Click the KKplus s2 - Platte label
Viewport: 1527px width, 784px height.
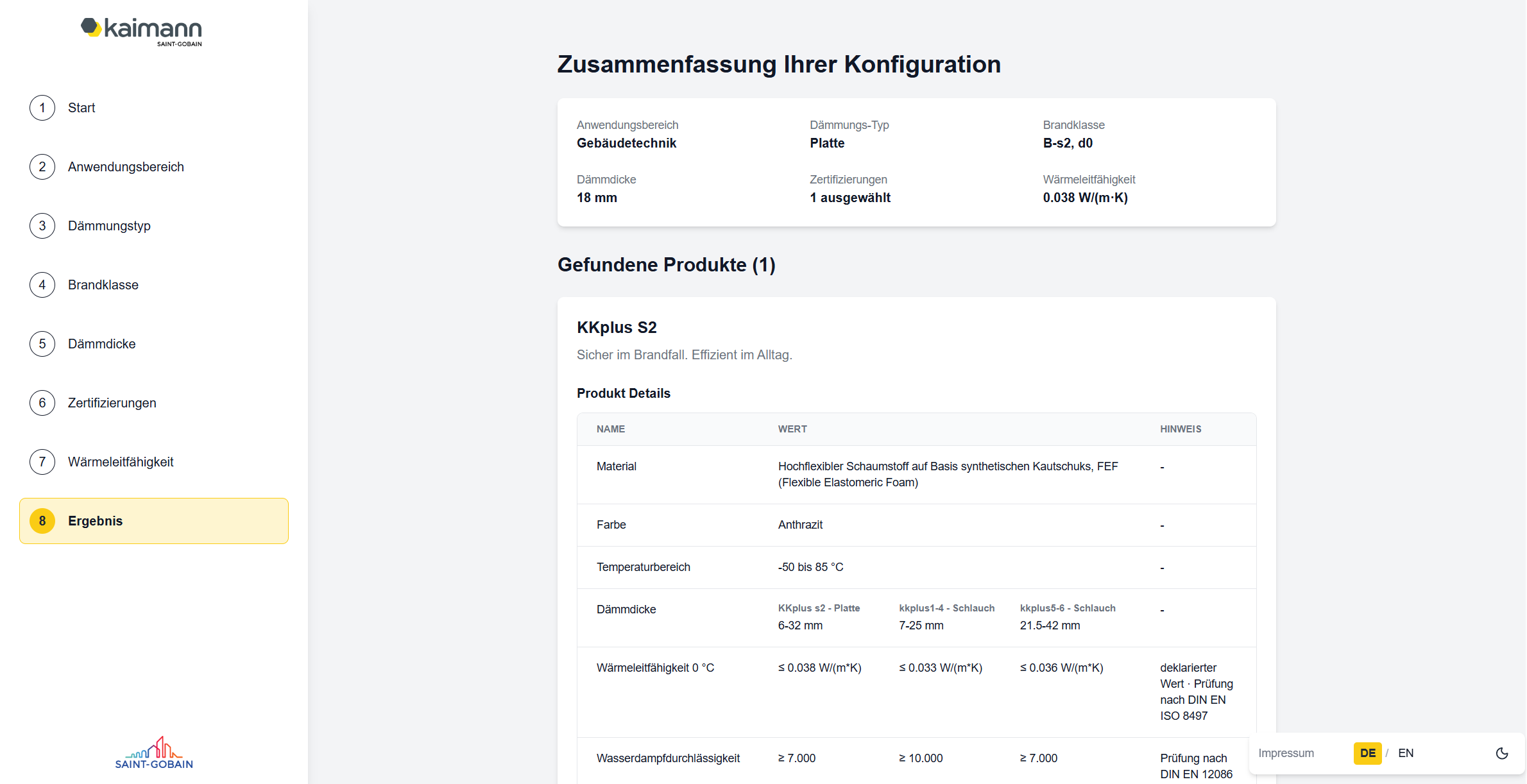pyautogui.click(x=819, y=608)
